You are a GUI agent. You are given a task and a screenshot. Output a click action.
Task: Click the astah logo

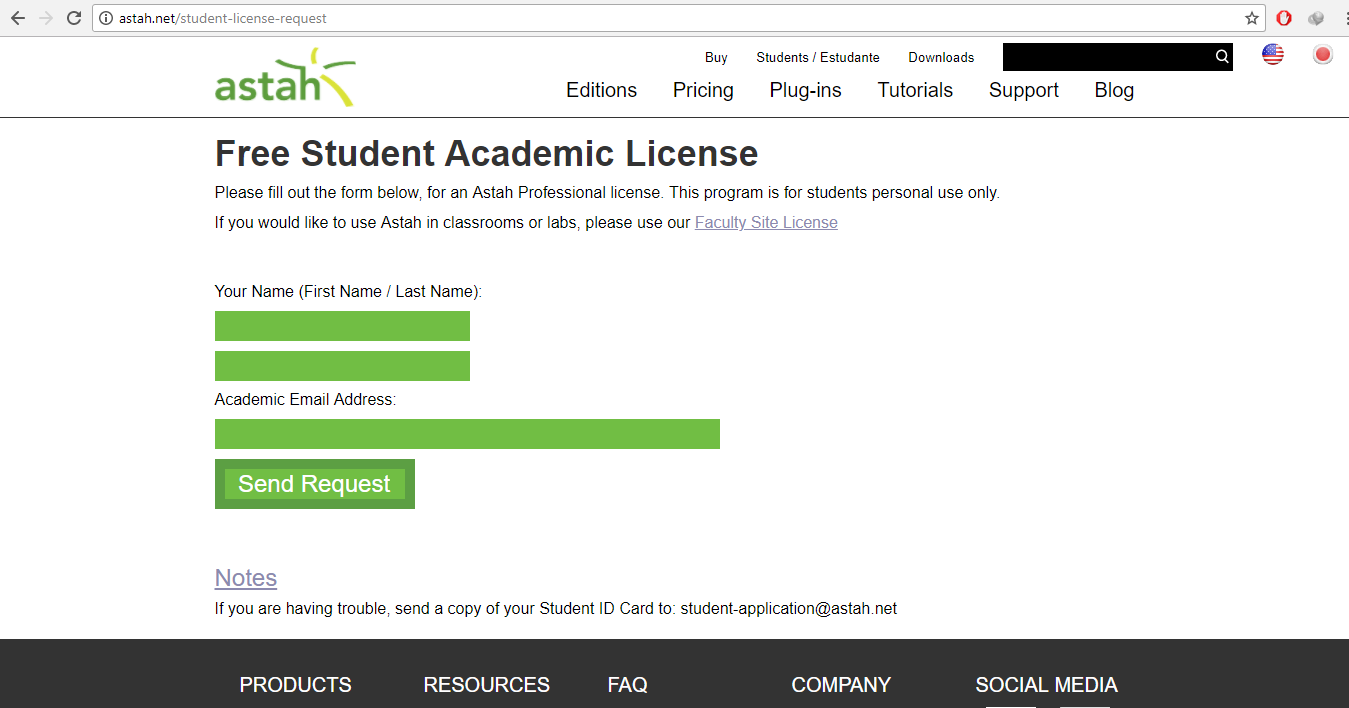(285, 78)
